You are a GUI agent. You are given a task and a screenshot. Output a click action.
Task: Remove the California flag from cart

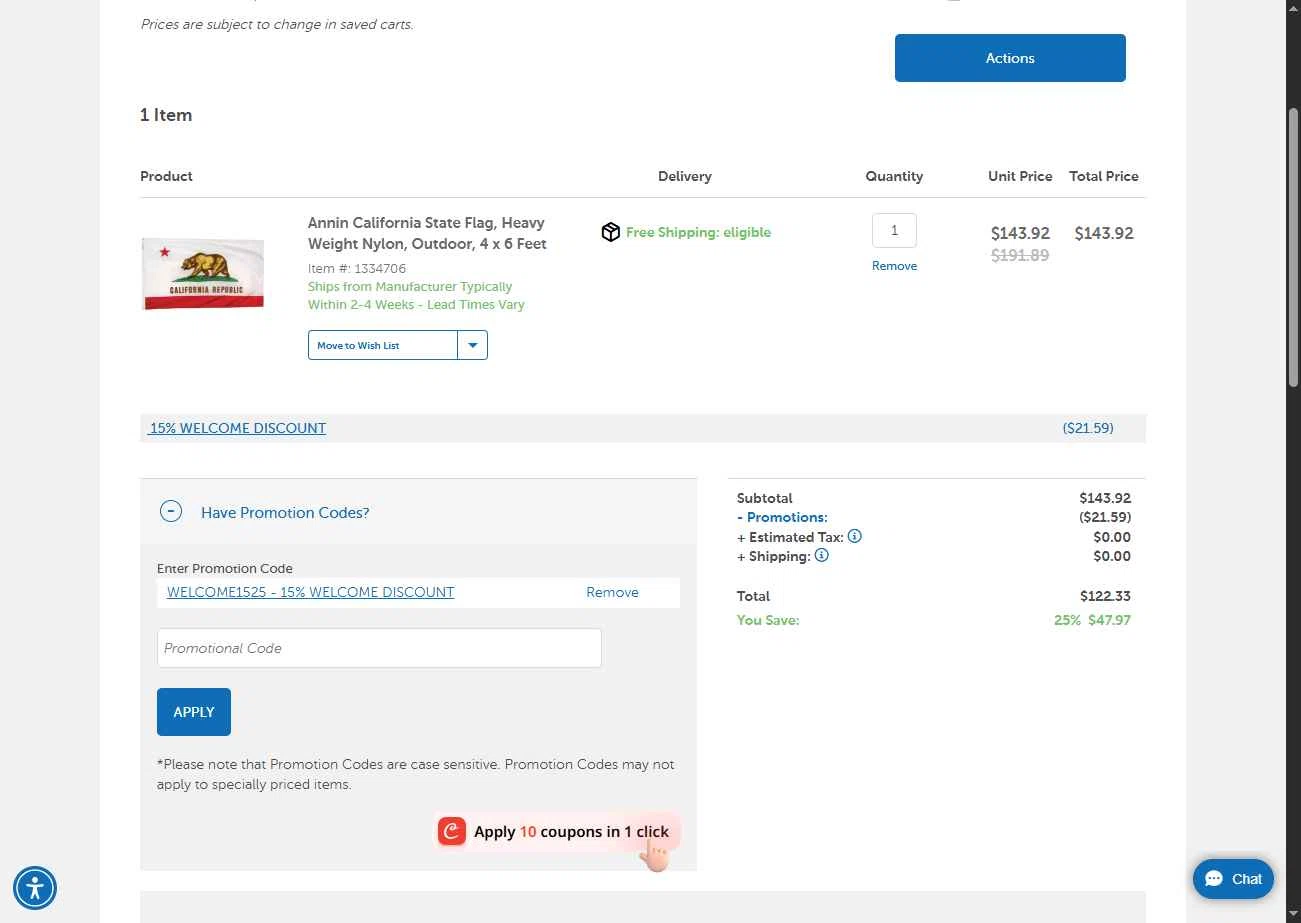894,266
